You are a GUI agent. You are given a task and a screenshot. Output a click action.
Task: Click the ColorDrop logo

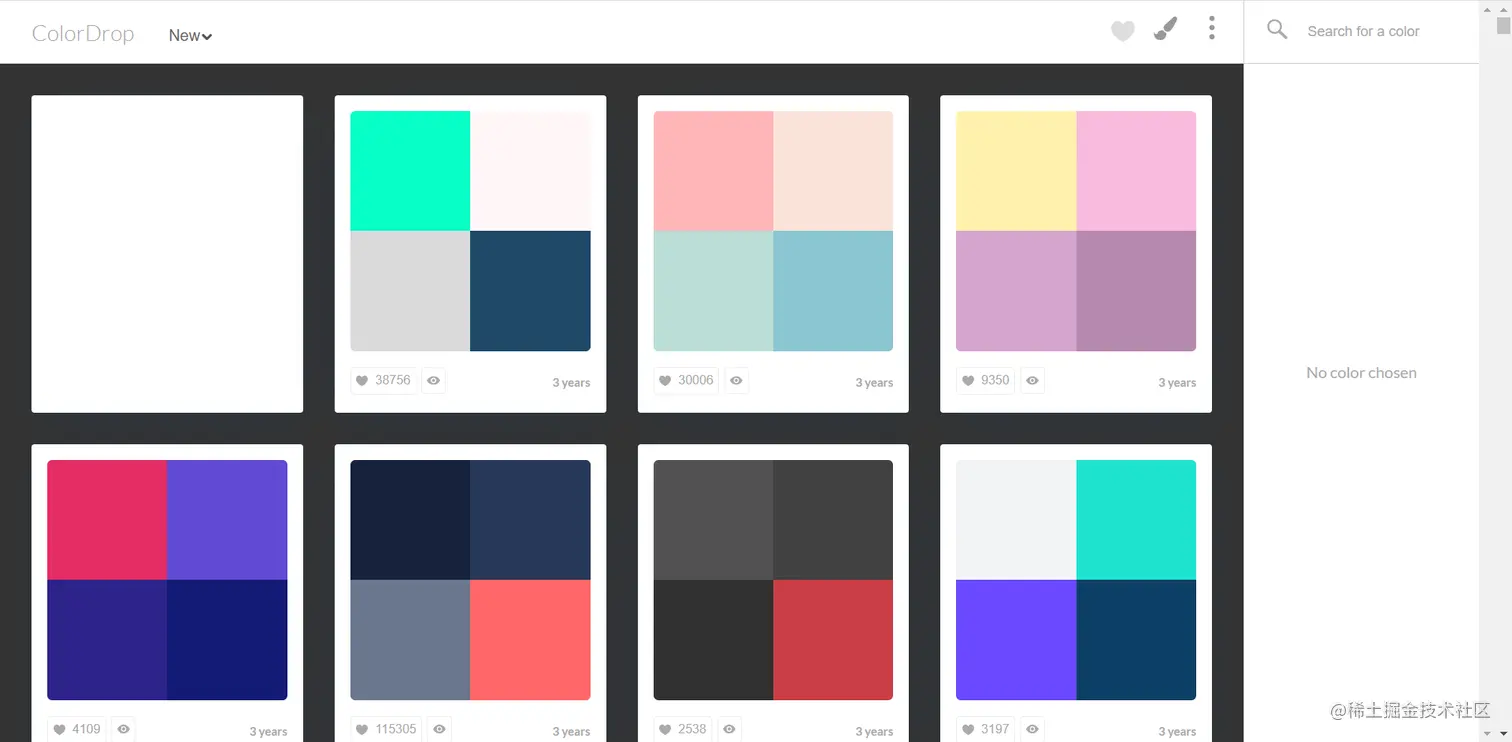(x=83, y=33)
